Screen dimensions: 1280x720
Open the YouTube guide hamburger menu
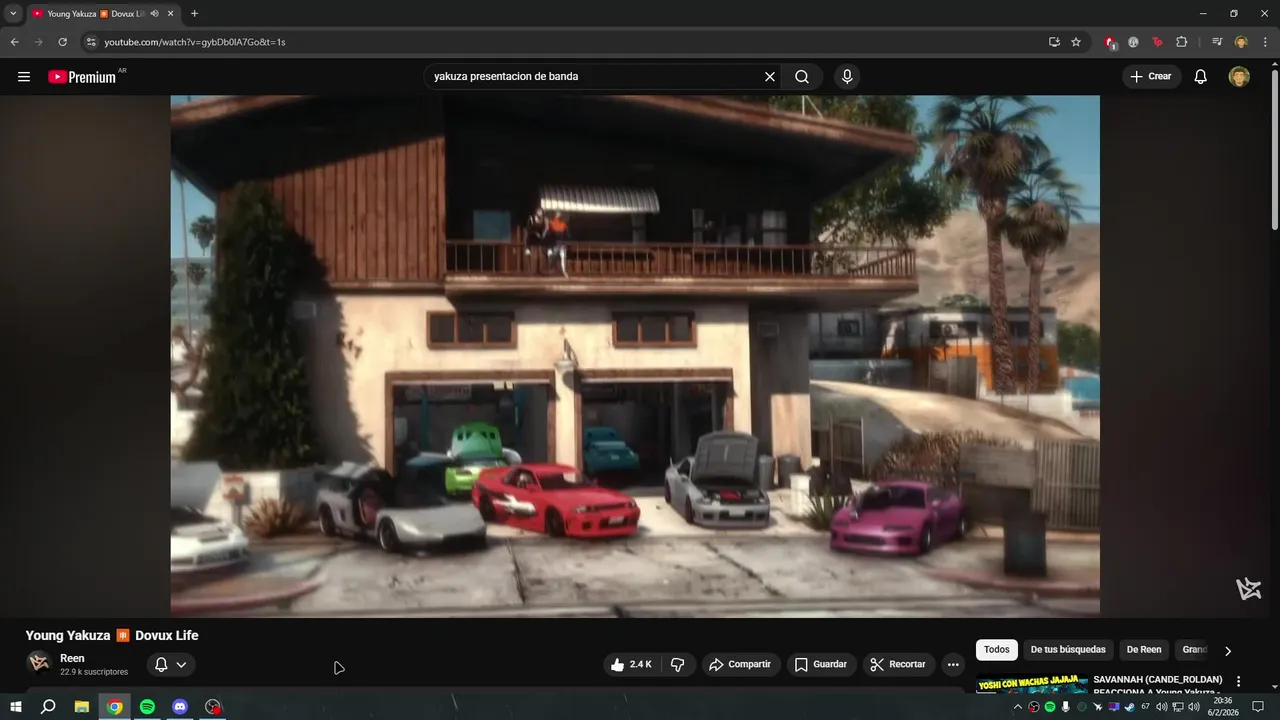(24, 77)
